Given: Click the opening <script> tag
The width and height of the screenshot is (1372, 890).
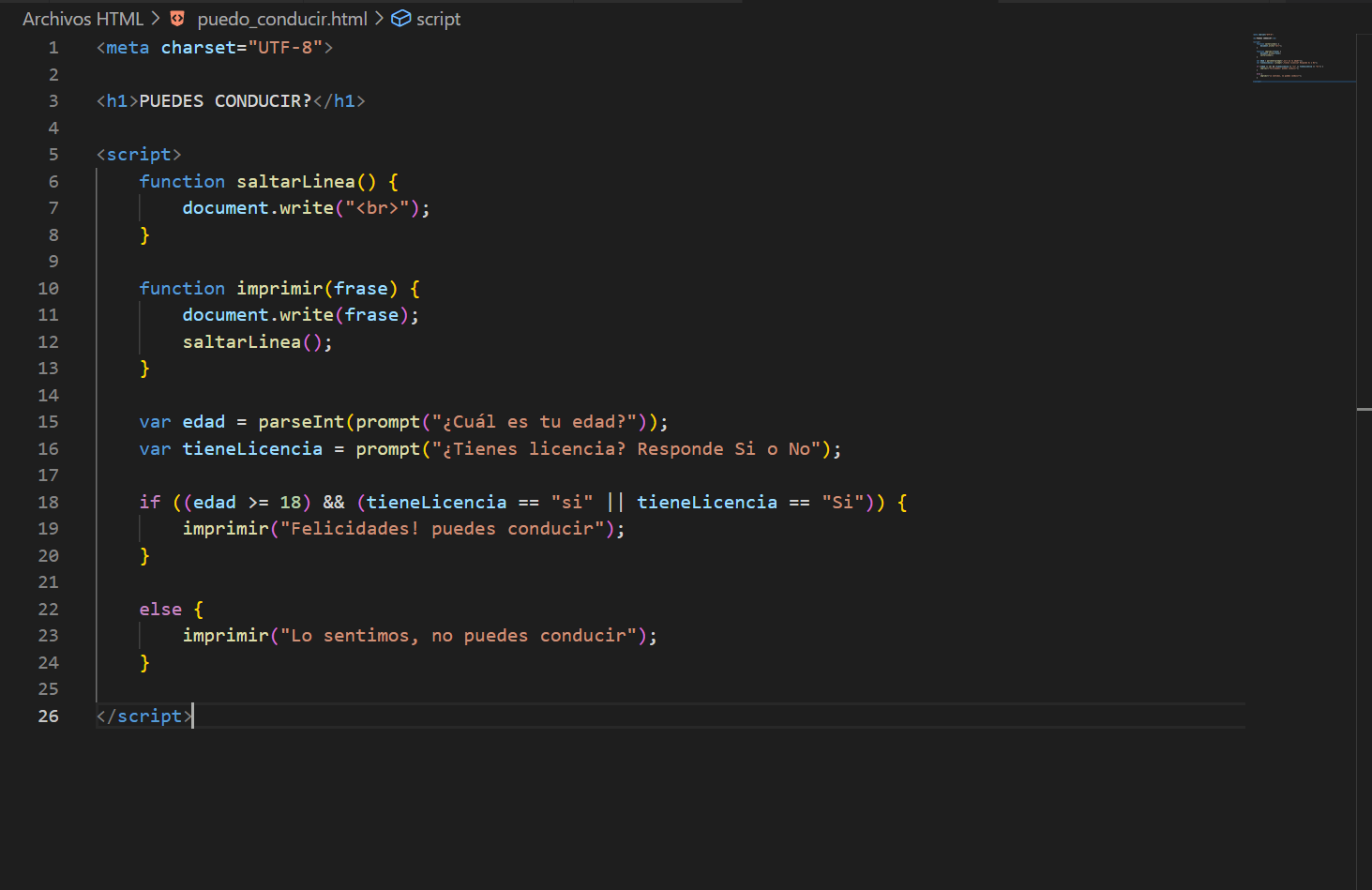Looking at the screenshot, I should [x=139, y=155].
